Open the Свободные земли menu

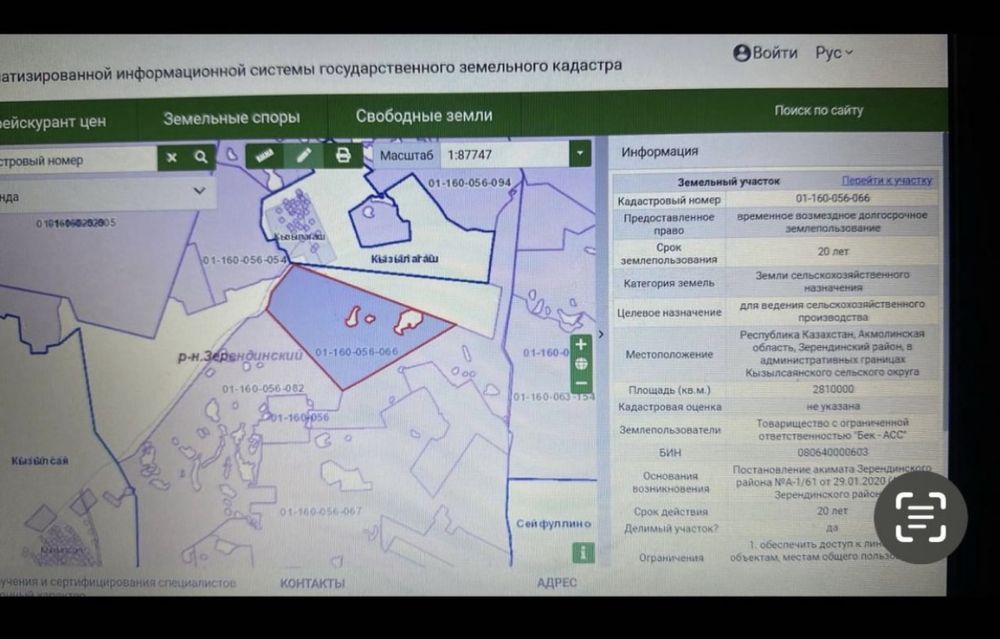(424, 116)
